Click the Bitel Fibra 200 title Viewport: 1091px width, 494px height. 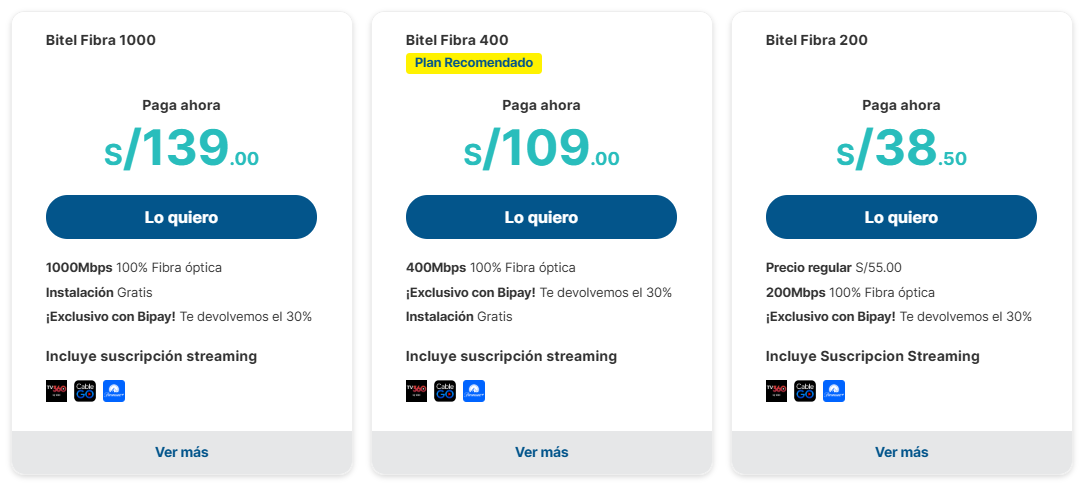[x=817, y=41]
